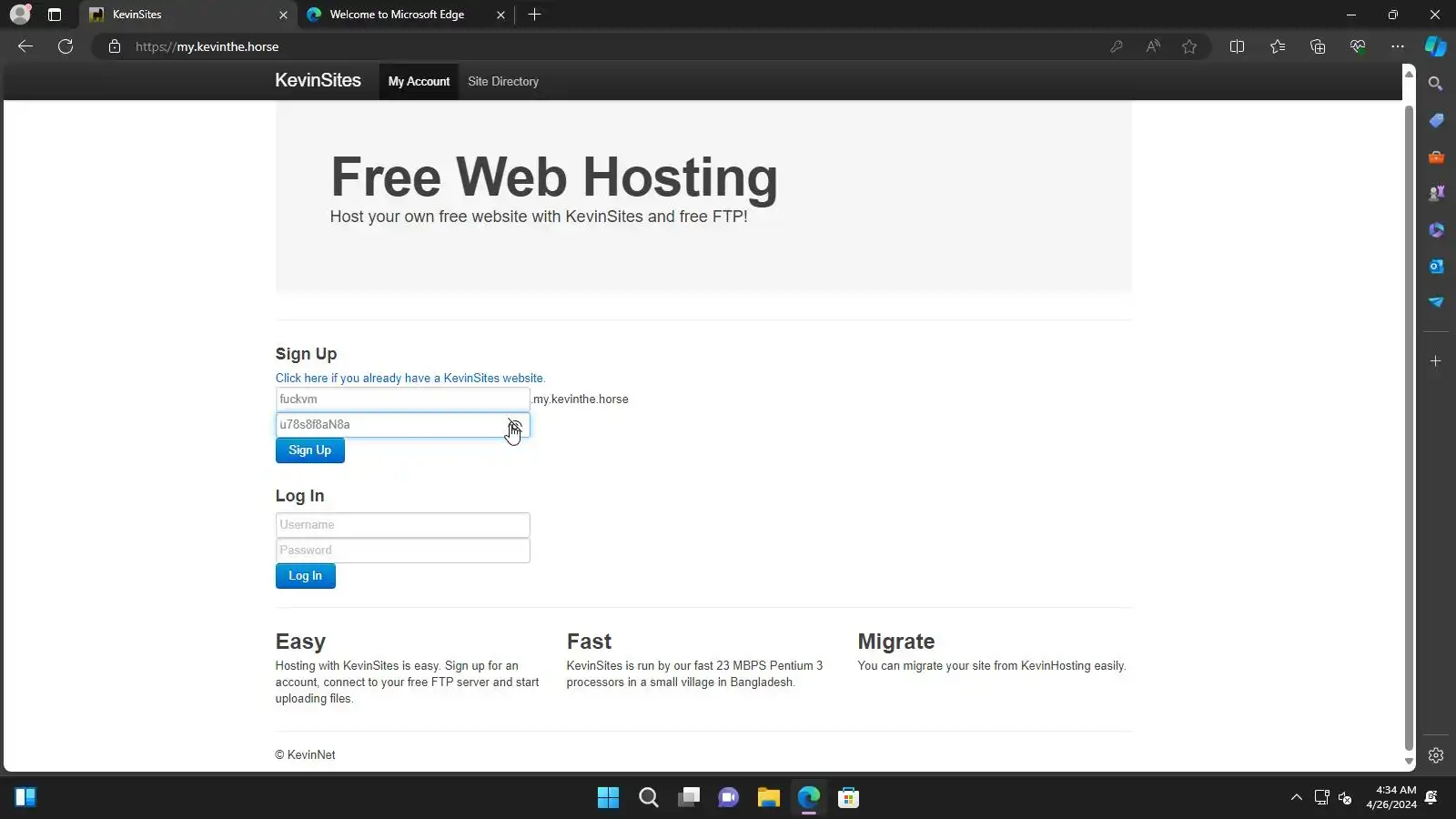Open Collections icon in toolbar

coord(1318,46)
